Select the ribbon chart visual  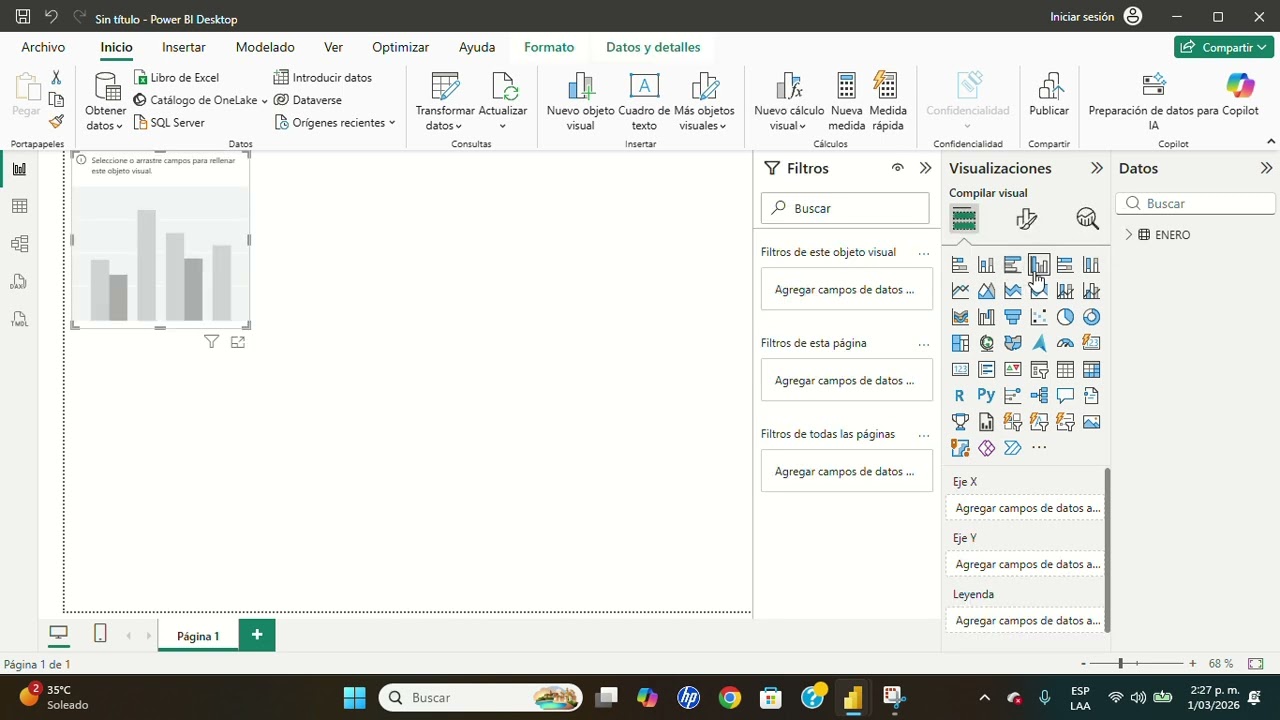point(960,317)
